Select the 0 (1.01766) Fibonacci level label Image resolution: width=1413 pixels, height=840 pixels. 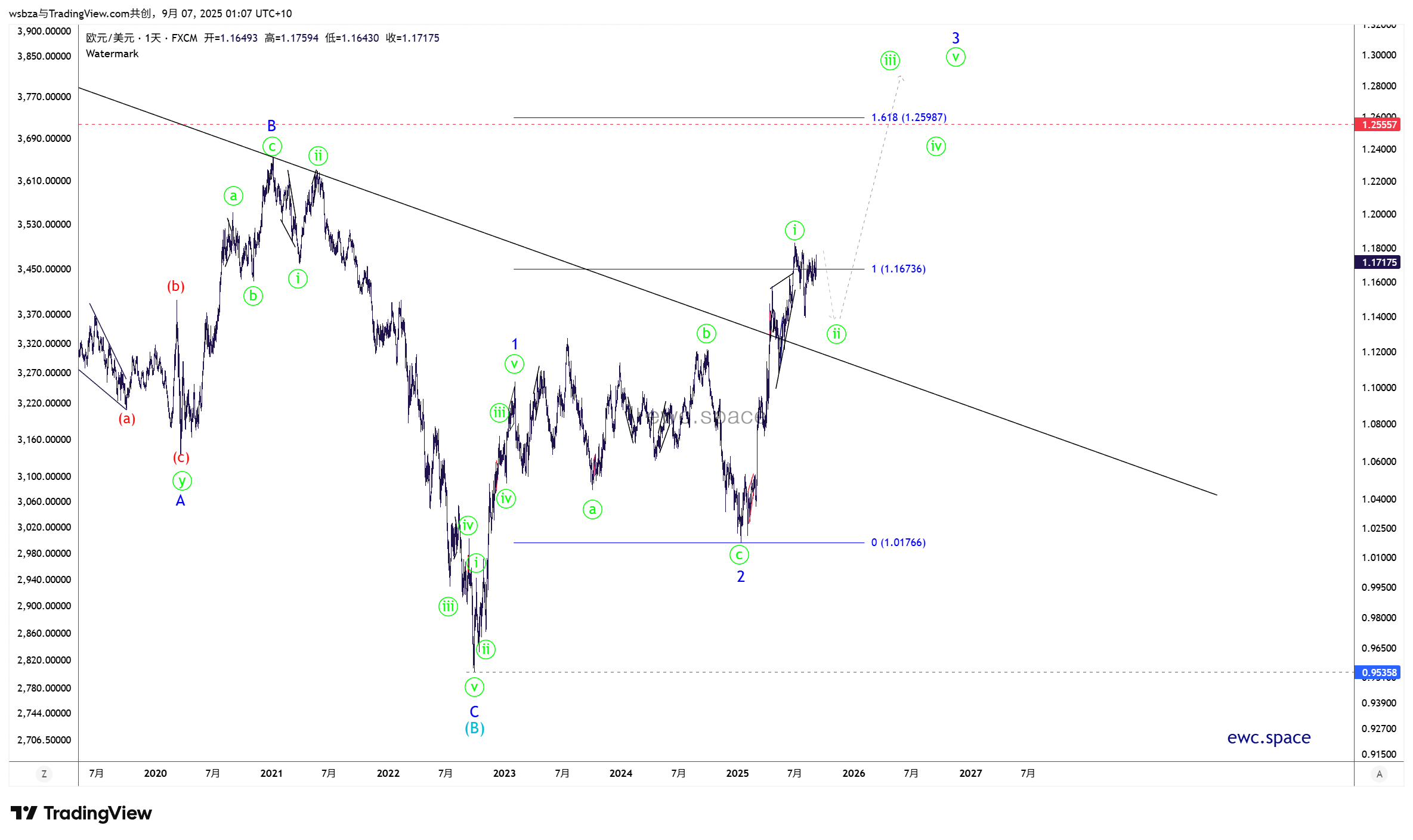[898, 543]
